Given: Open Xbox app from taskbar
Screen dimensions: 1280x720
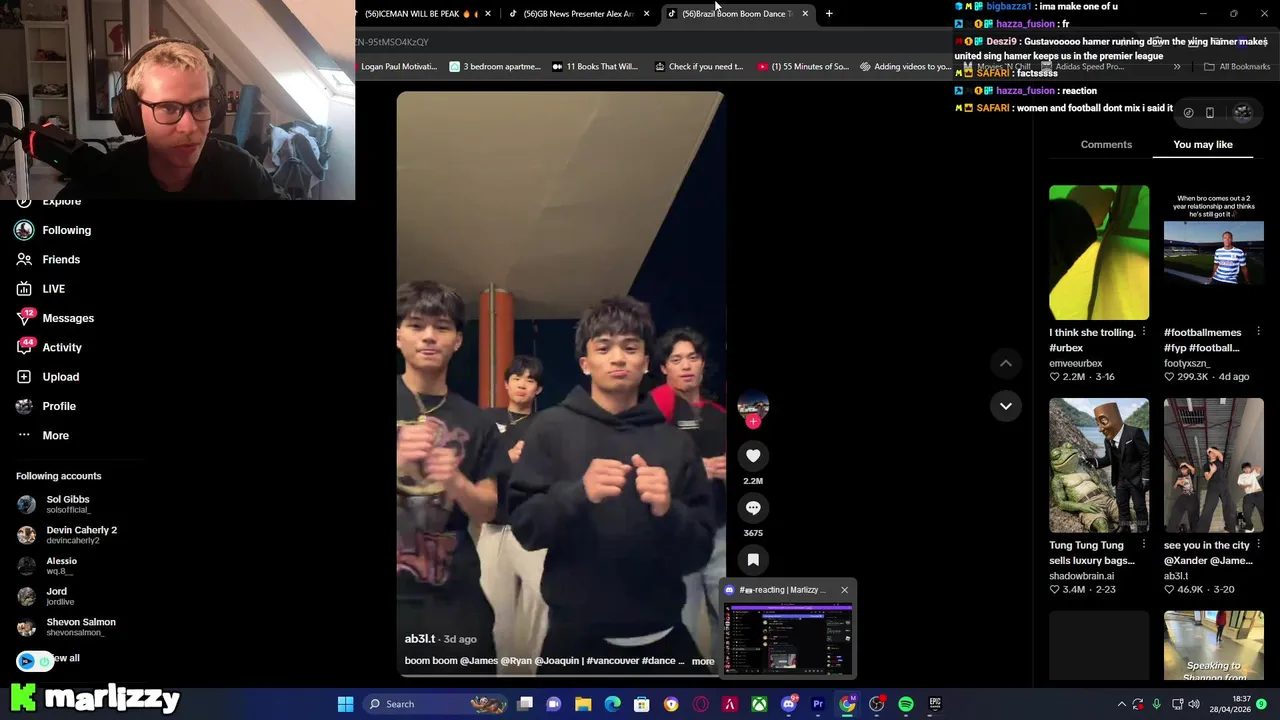Looking at the screenshot, I should (x=760, y=704).
